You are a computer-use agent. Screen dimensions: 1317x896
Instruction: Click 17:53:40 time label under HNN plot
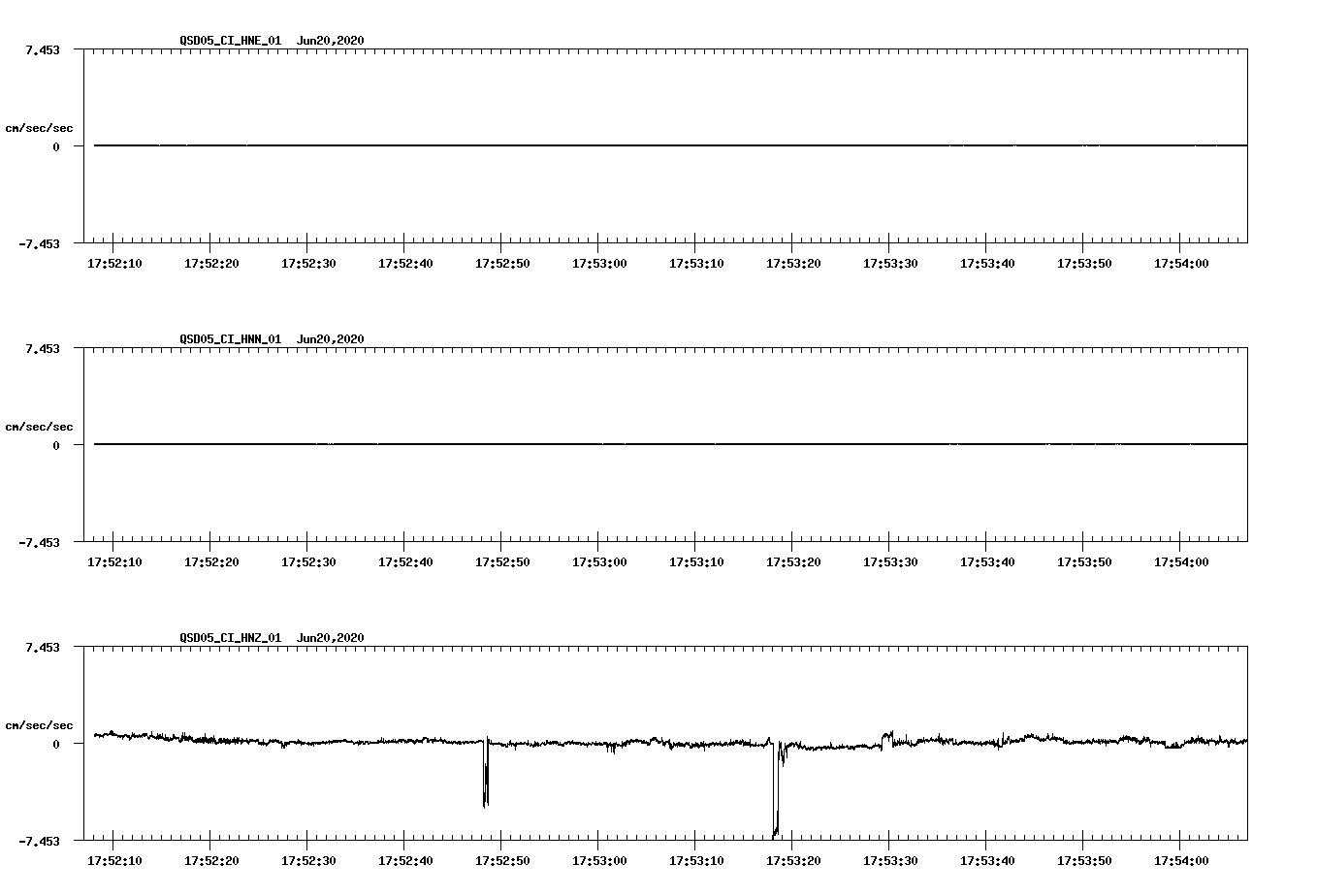(x=987, y=561)
